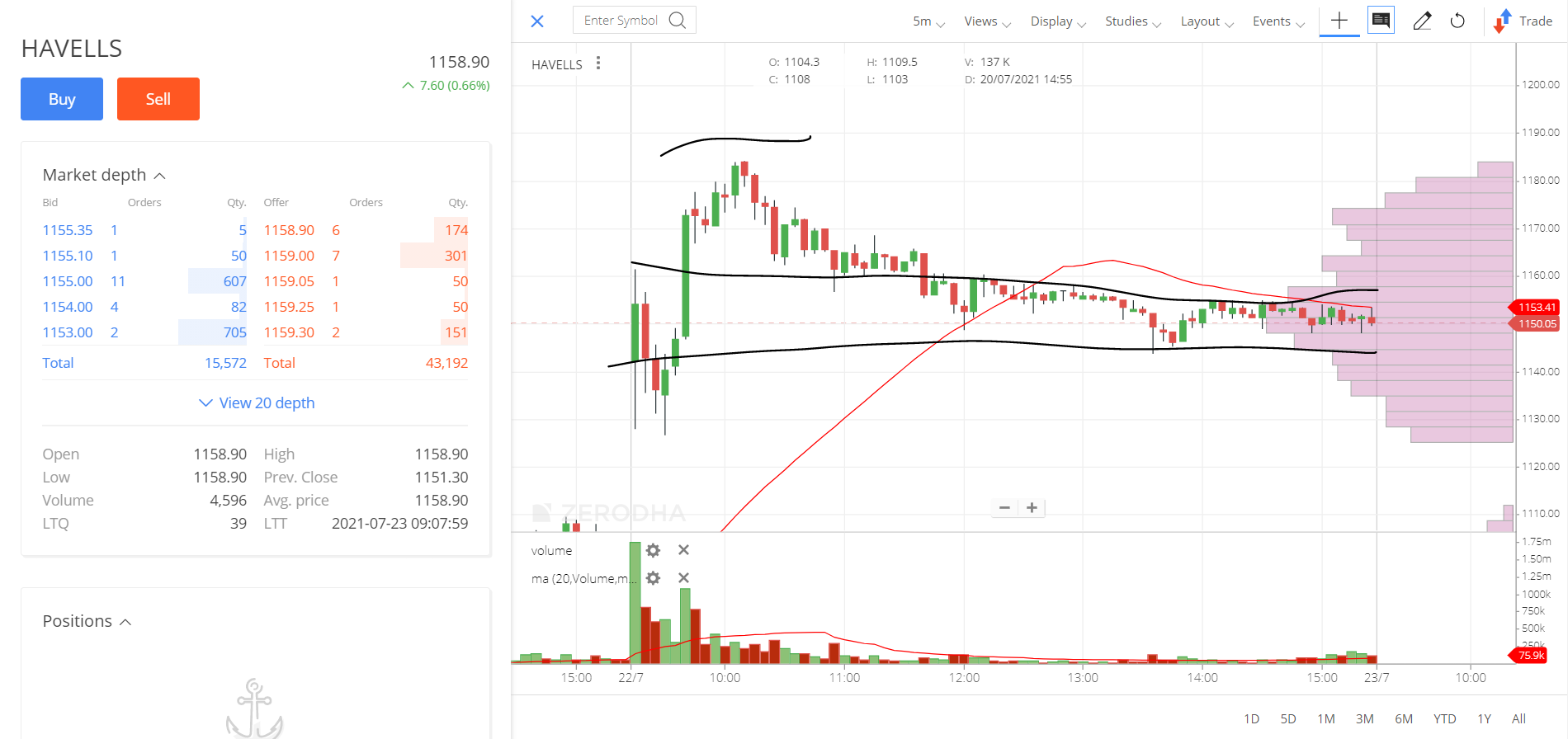
Task: Click bid price 1154.00
Action: click(x=68, y=307)
